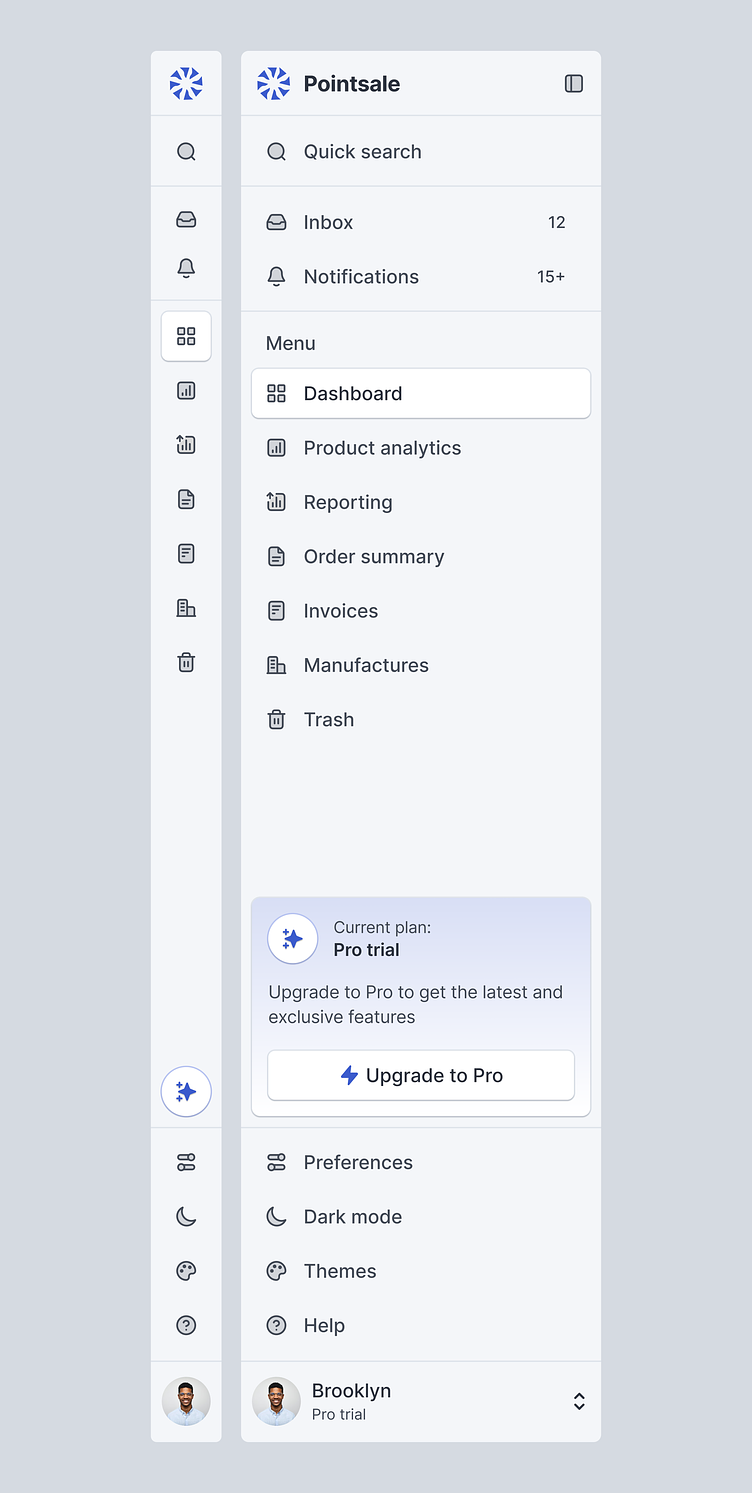This screenshot has width=752, height=1493.
Task: Click the search icon in collapsed sidebar
Action: [186, 152]
